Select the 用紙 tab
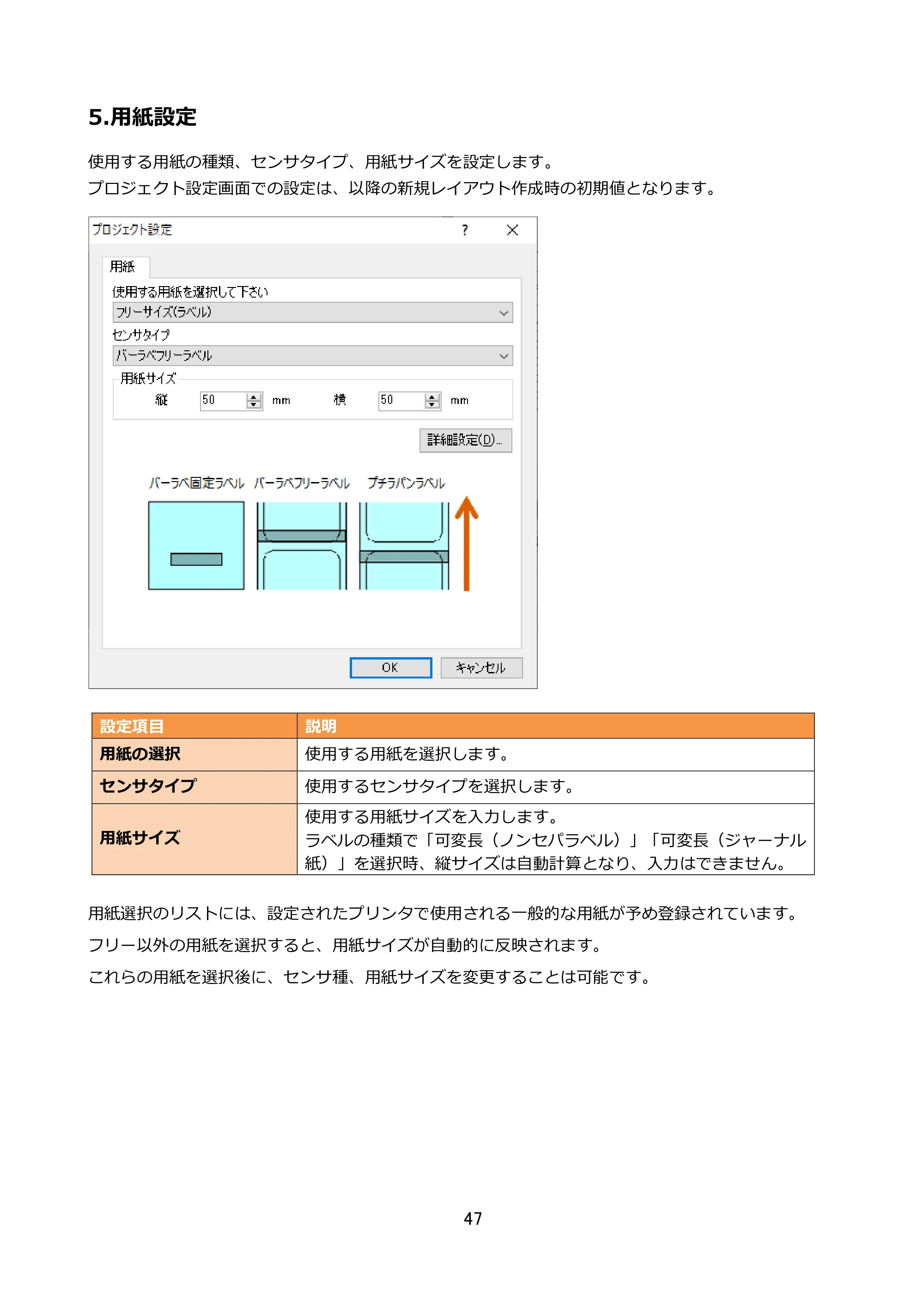This screenshot has height=1307, width=924. (125, 267)
